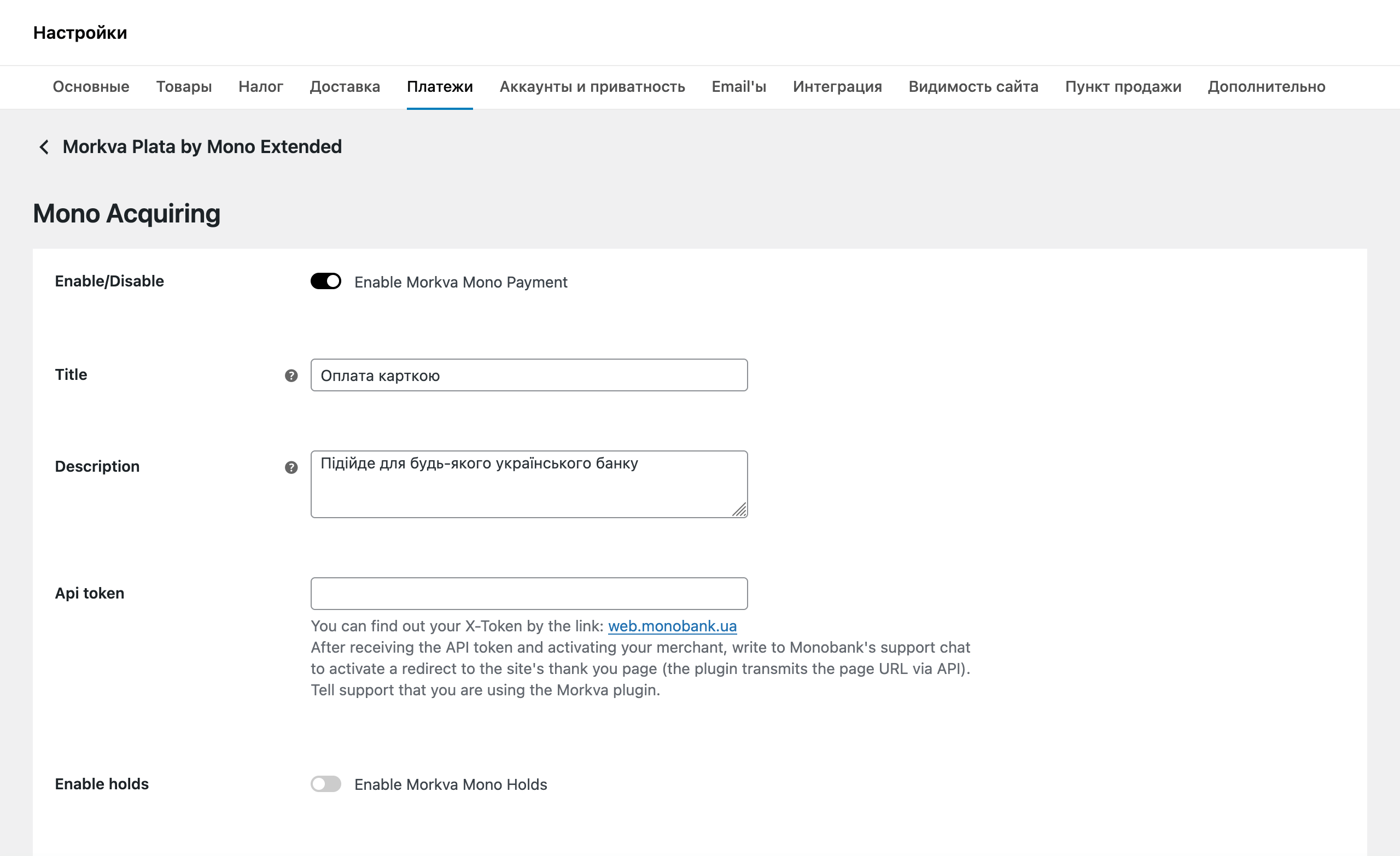Open the Email'ы tab

(739, 86)
